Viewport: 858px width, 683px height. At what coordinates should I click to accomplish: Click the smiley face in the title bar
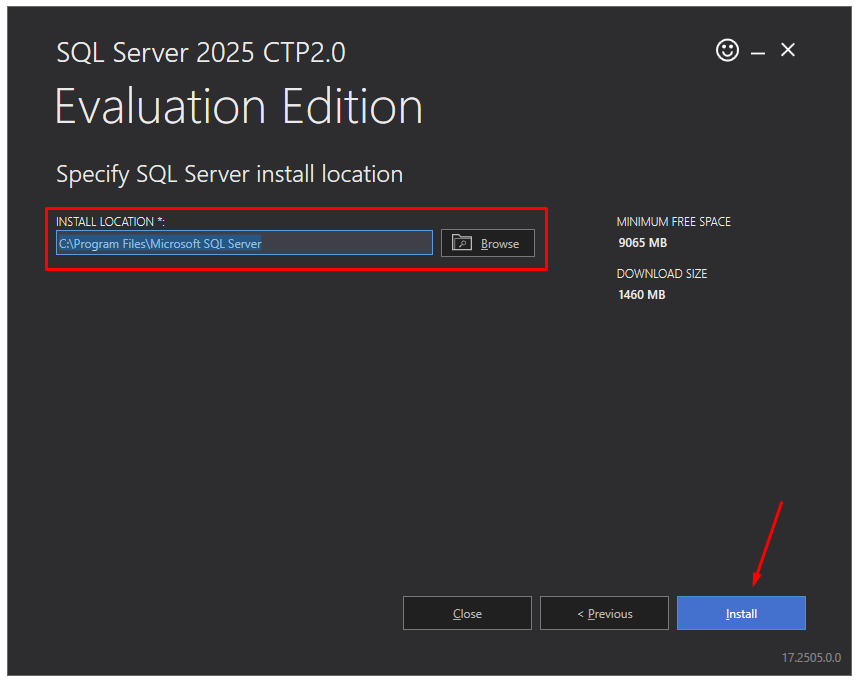(727, 50)
